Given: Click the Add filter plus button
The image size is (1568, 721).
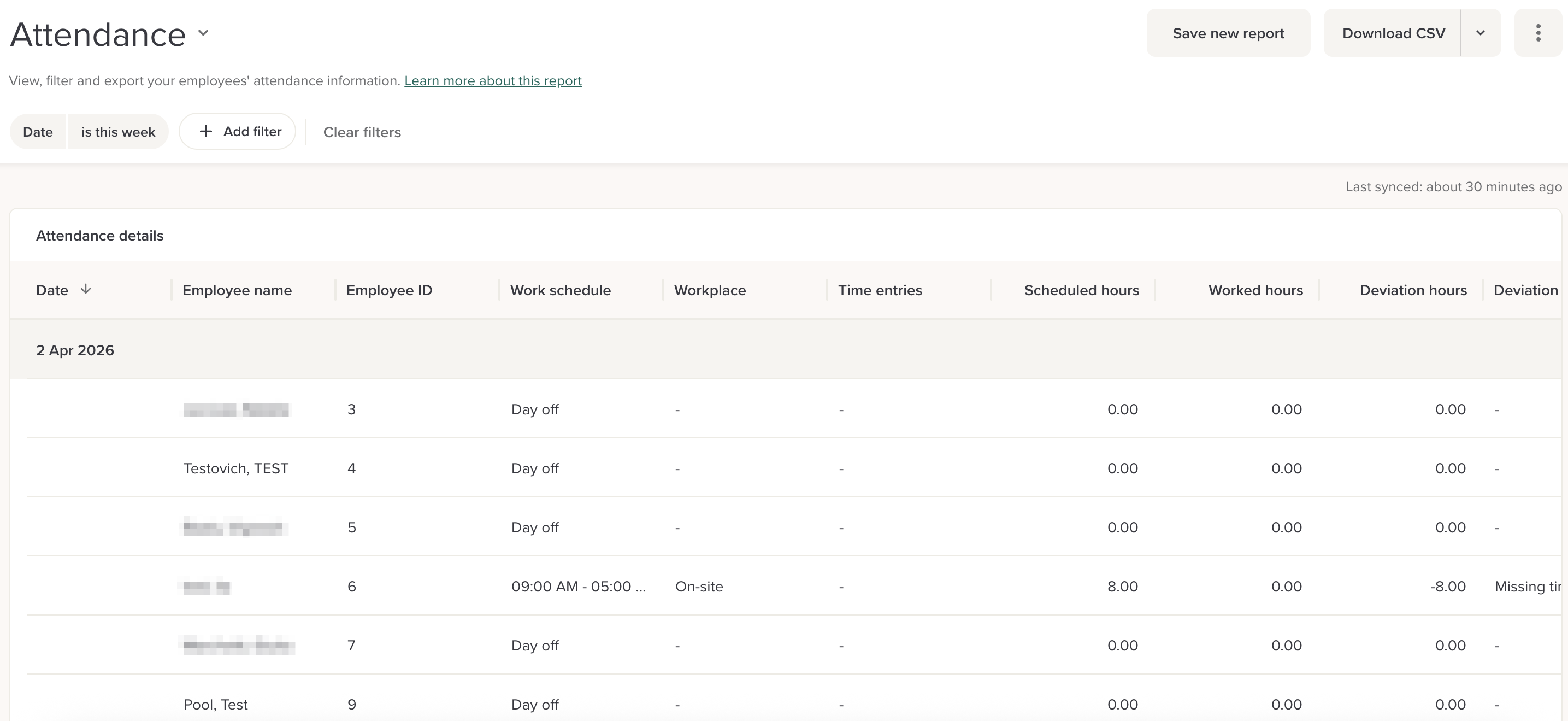Looking at the screenshot, I should [238, 132].
